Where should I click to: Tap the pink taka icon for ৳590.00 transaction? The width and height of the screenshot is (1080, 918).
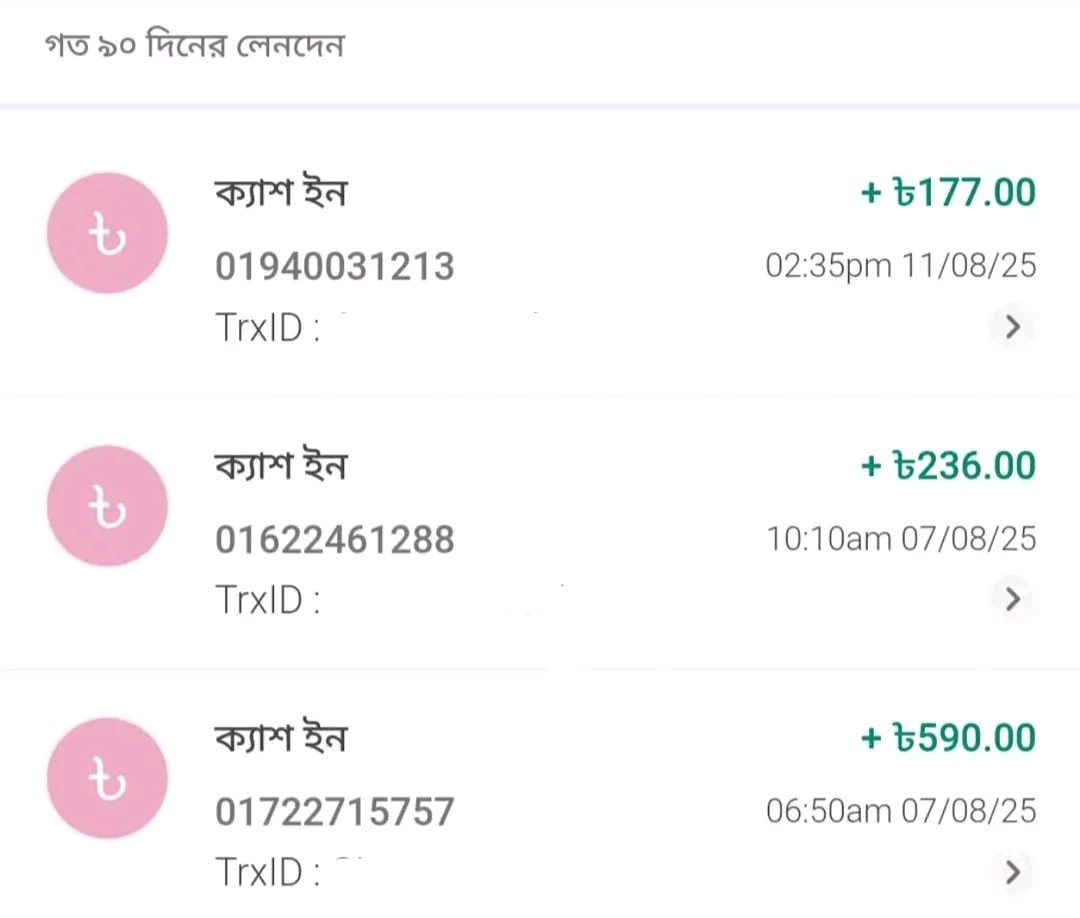[x=107, y=778]
